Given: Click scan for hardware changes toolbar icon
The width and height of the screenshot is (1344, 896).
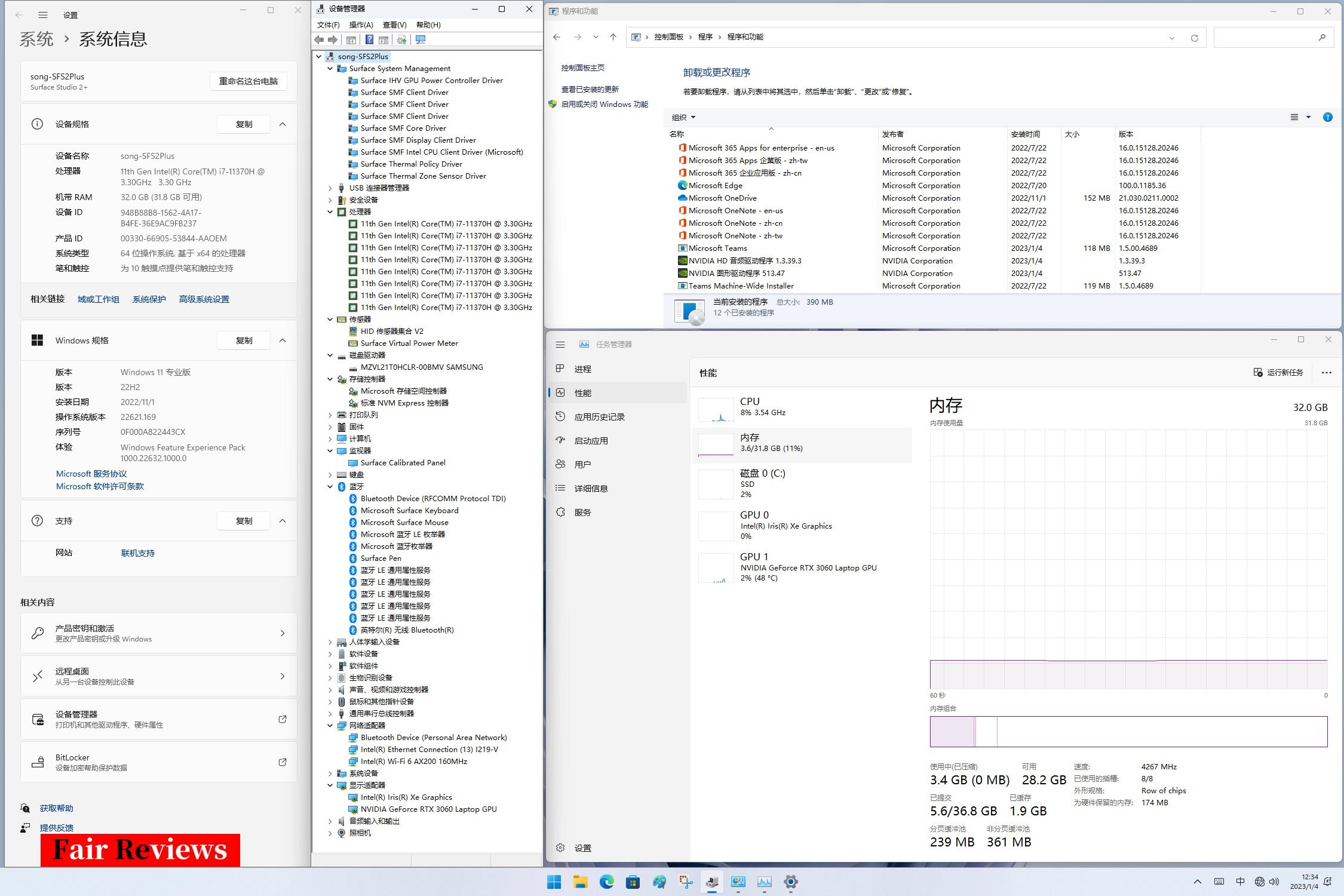Looking at the screenshot, I should 421,40.
